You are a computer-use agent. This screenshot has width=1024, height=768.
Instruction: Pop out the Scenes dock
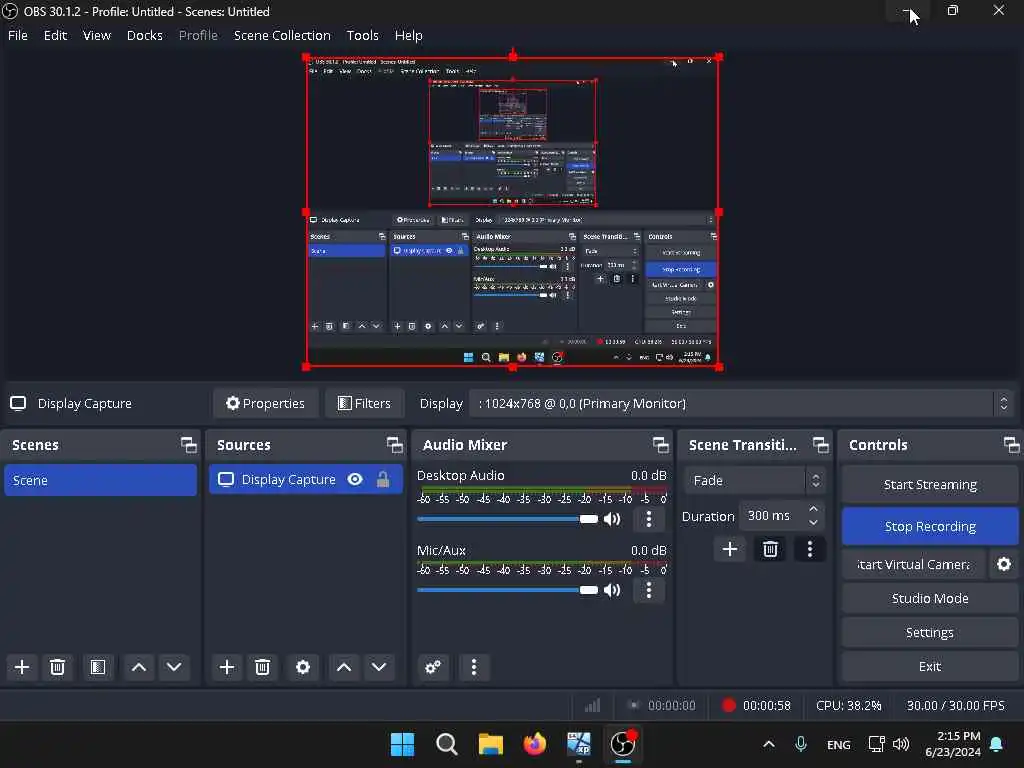[189, 445]
